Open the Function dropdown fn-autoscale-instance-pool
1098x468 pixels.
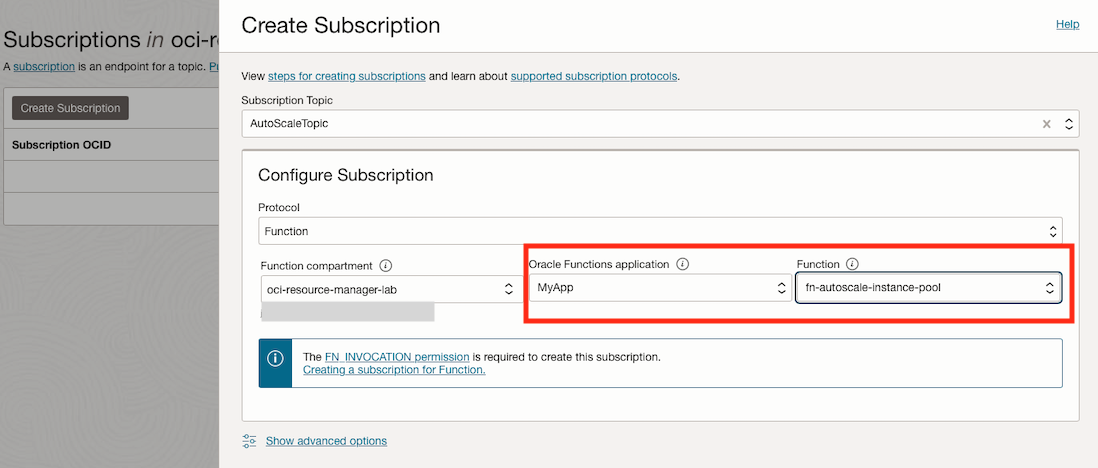pyautogui.click(x=929, y=287)
